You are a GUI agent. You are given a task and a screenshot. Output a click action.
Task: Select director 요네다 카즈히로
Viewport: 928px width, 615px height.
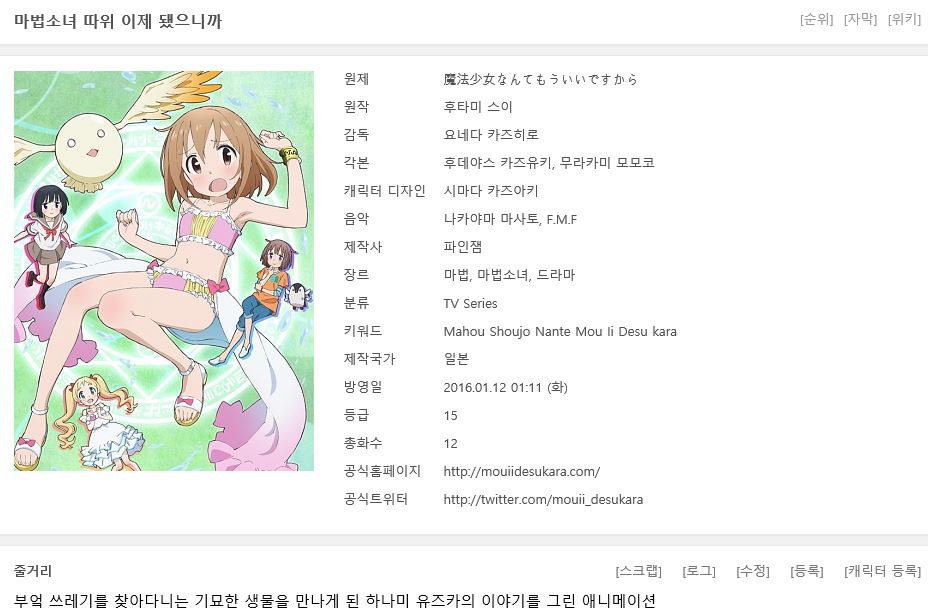pyautogui.click(x=491, y=135)
